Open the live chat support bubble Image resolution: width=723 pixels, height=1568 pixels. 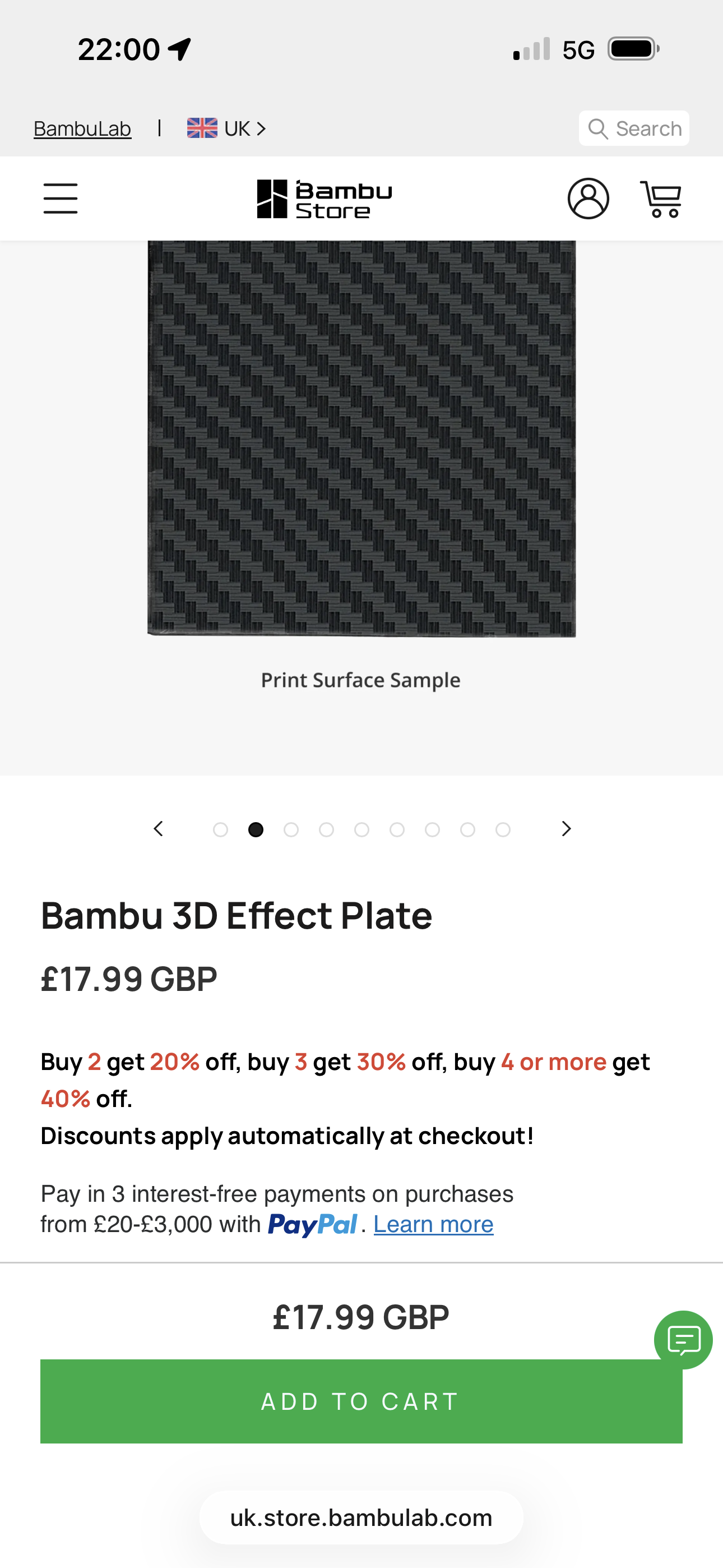coord(683,1340)
